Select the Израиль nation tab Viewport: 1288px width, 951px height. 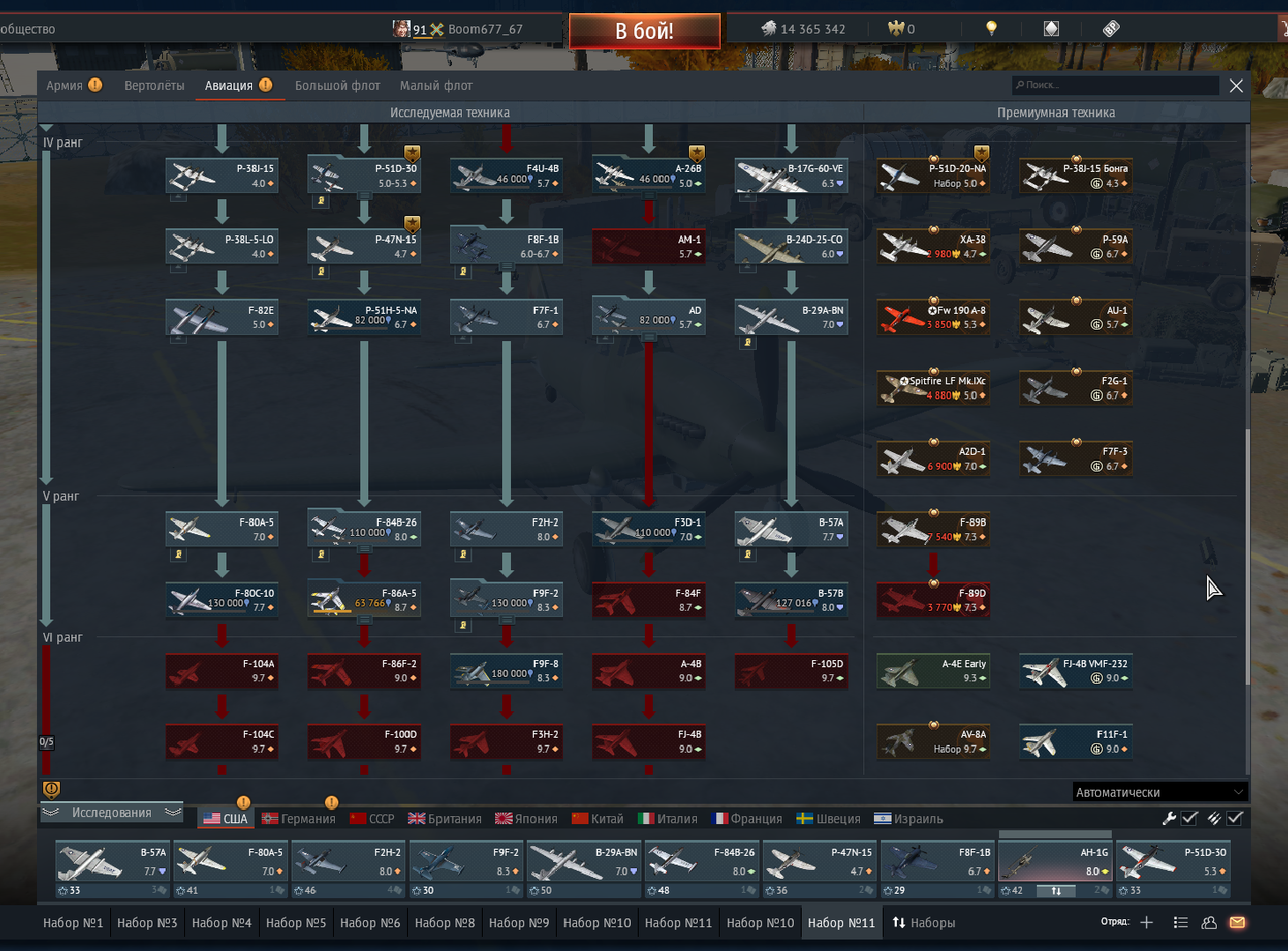pyautogui.click(x=907, y=818)
